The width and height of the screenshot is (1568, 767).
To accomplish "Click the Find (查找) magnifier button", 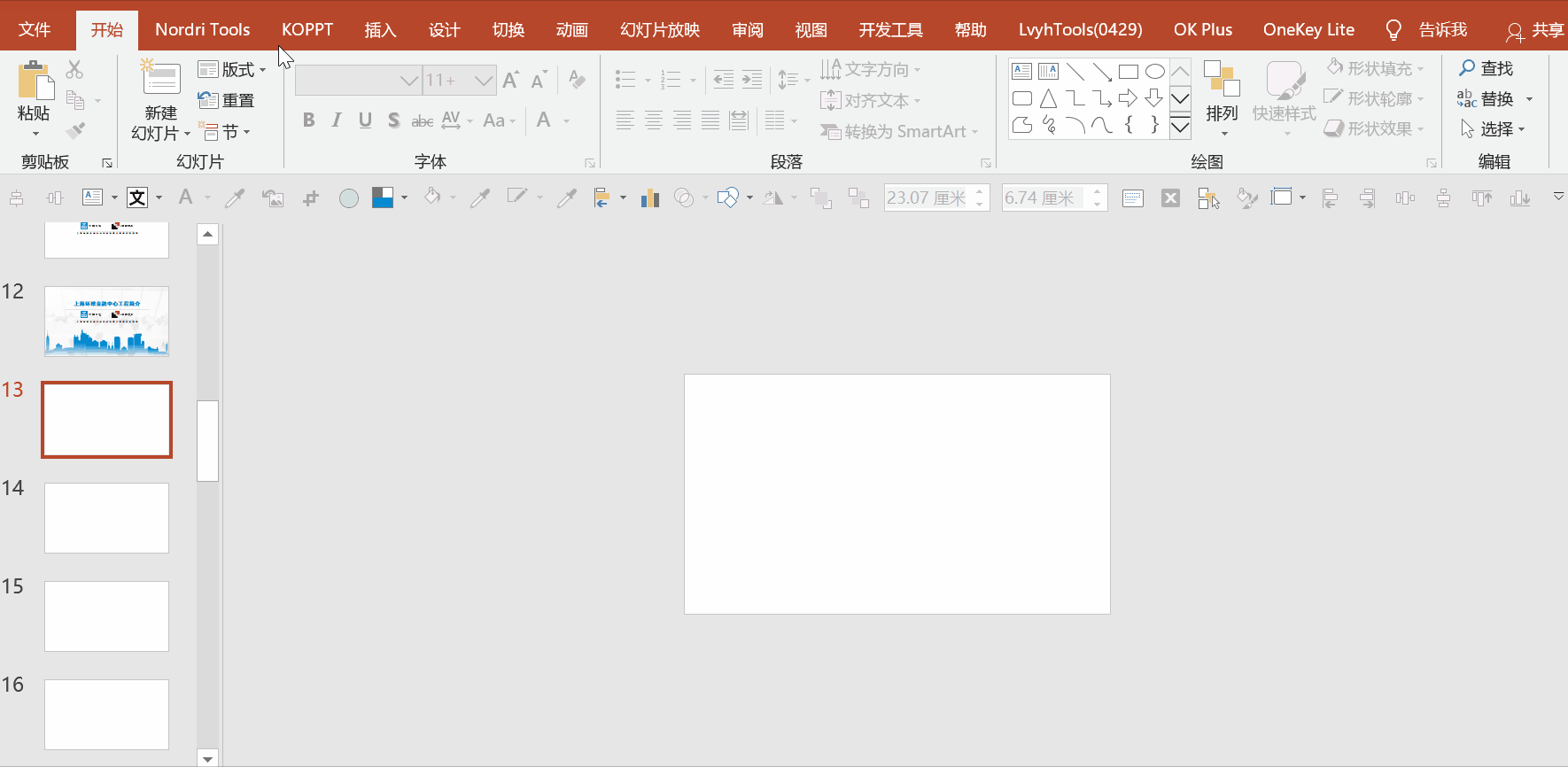I will pyautogui.click(x=1486, y=68).
